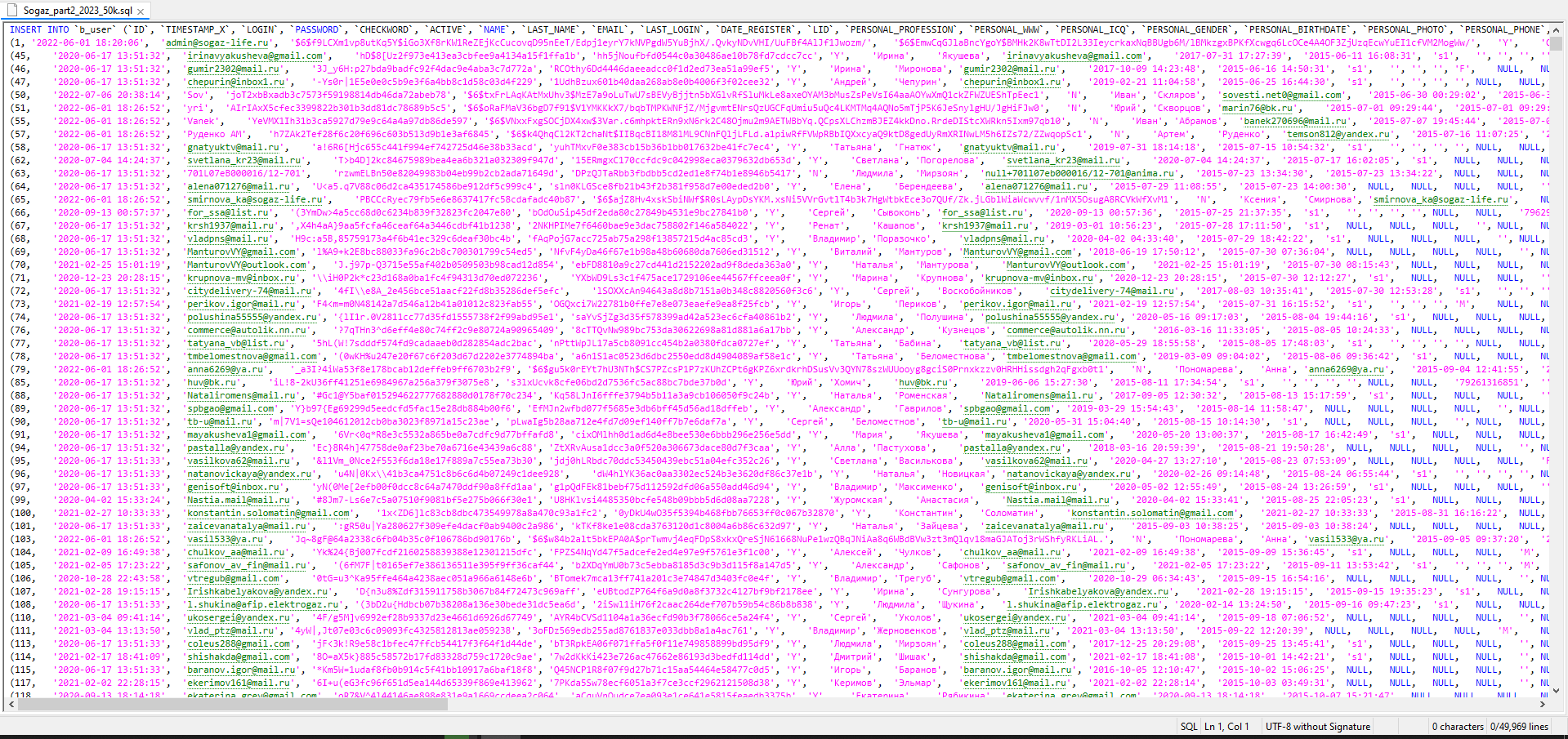Click the vertical scrollbar down arrow
Viewport: 1568px width, 739px height.
tap(1555, 691)
